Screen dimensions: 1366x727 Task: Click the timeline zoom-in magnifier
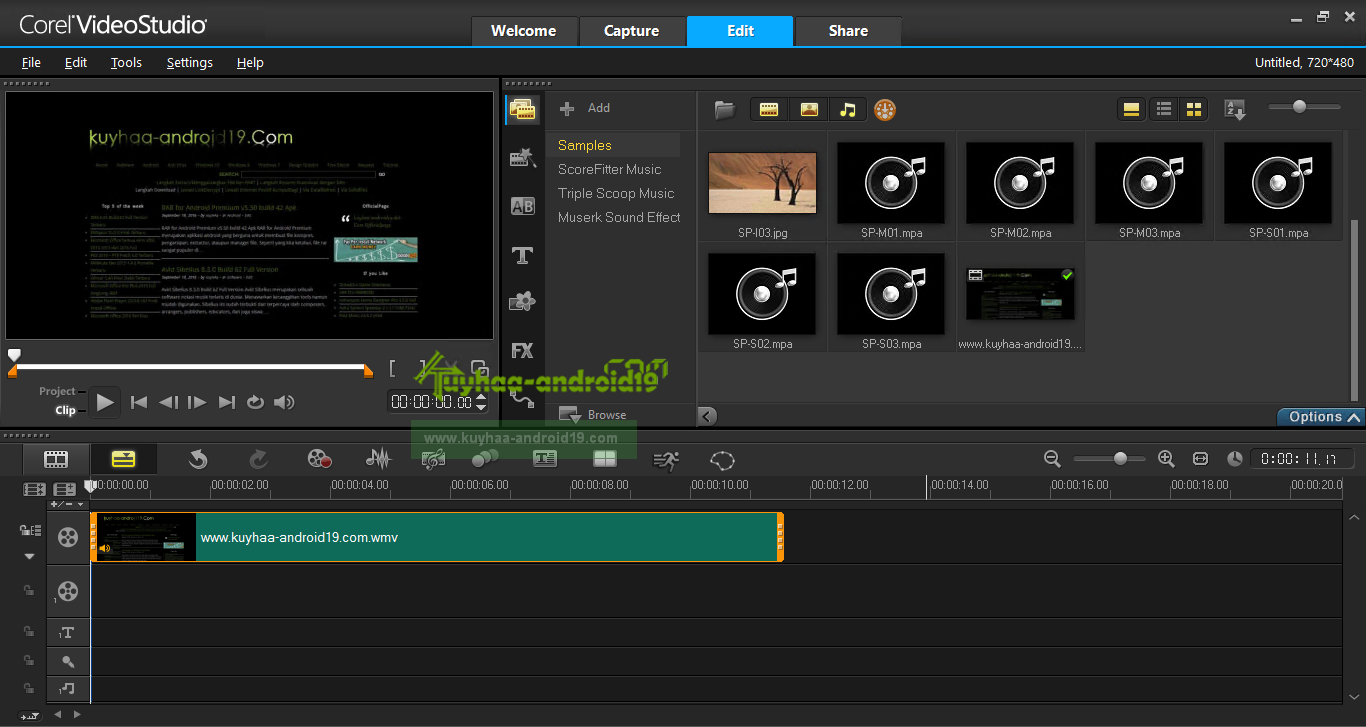pos(1166,458)
